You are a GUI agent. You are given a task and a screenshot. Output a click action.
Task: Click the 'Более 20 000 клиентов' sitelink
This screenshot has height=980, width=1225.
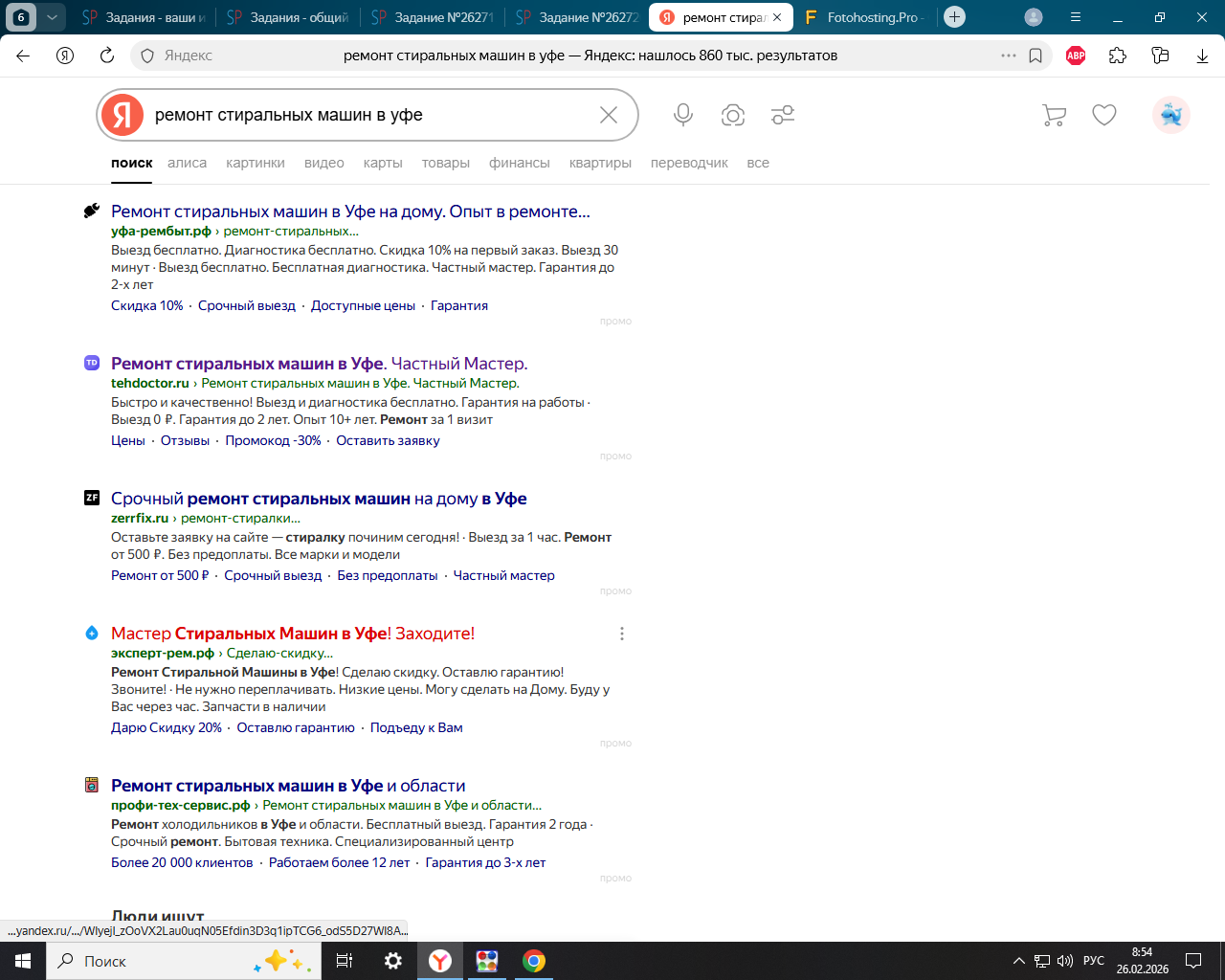tap(182, 862)
